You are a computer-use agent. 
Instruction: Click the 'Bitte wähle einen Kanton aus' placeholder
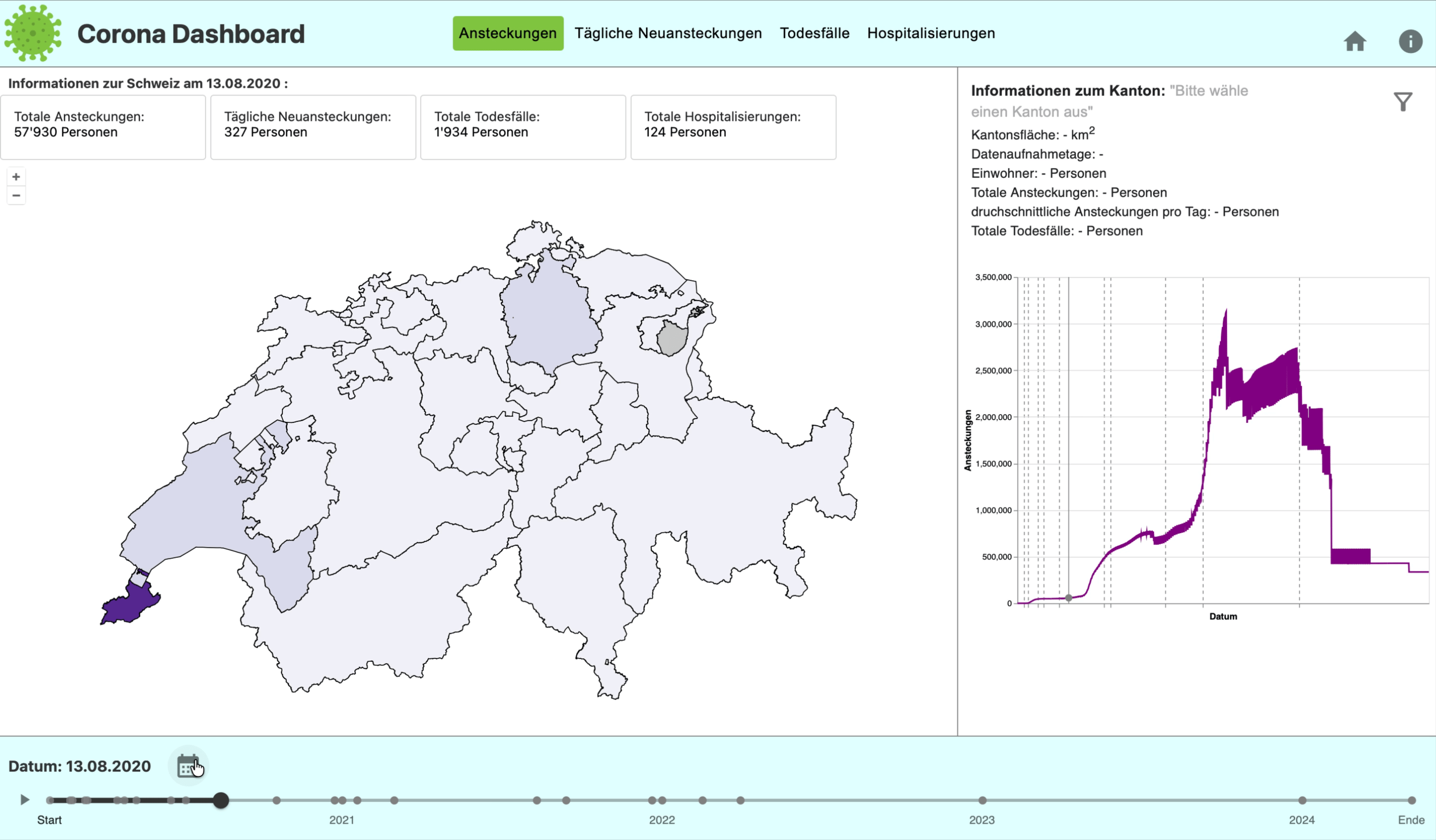[x=1109, y=101]
